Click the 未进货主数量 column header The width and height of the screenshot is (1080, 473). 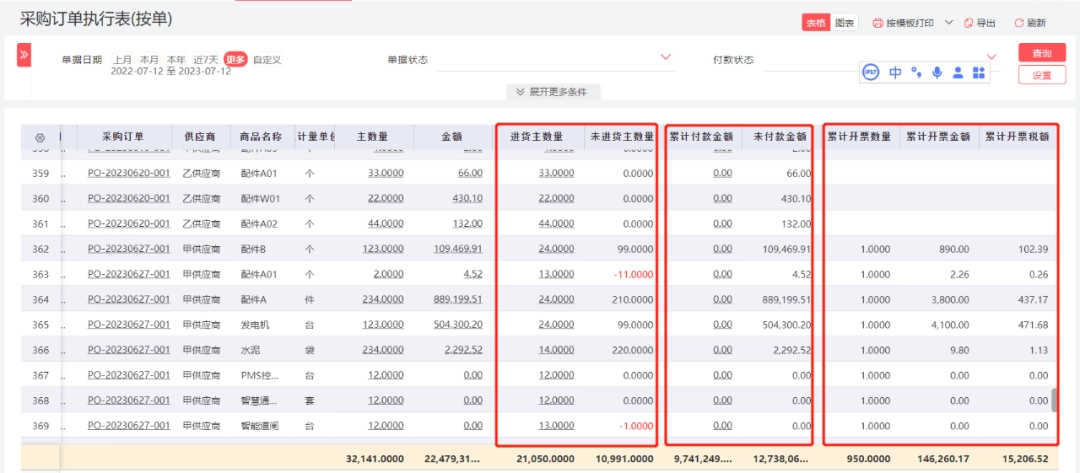622,136
